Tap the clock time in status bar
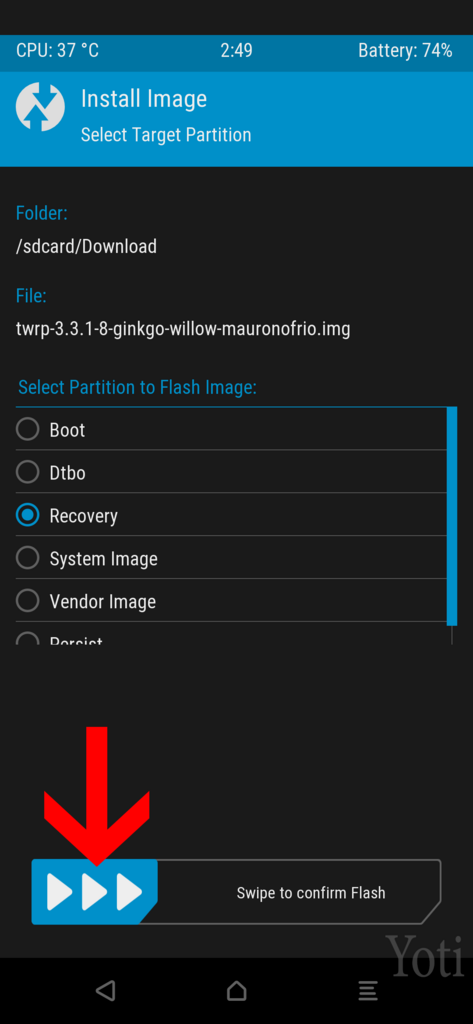This screenshot has height=1024, width=473. pos(236,51)
